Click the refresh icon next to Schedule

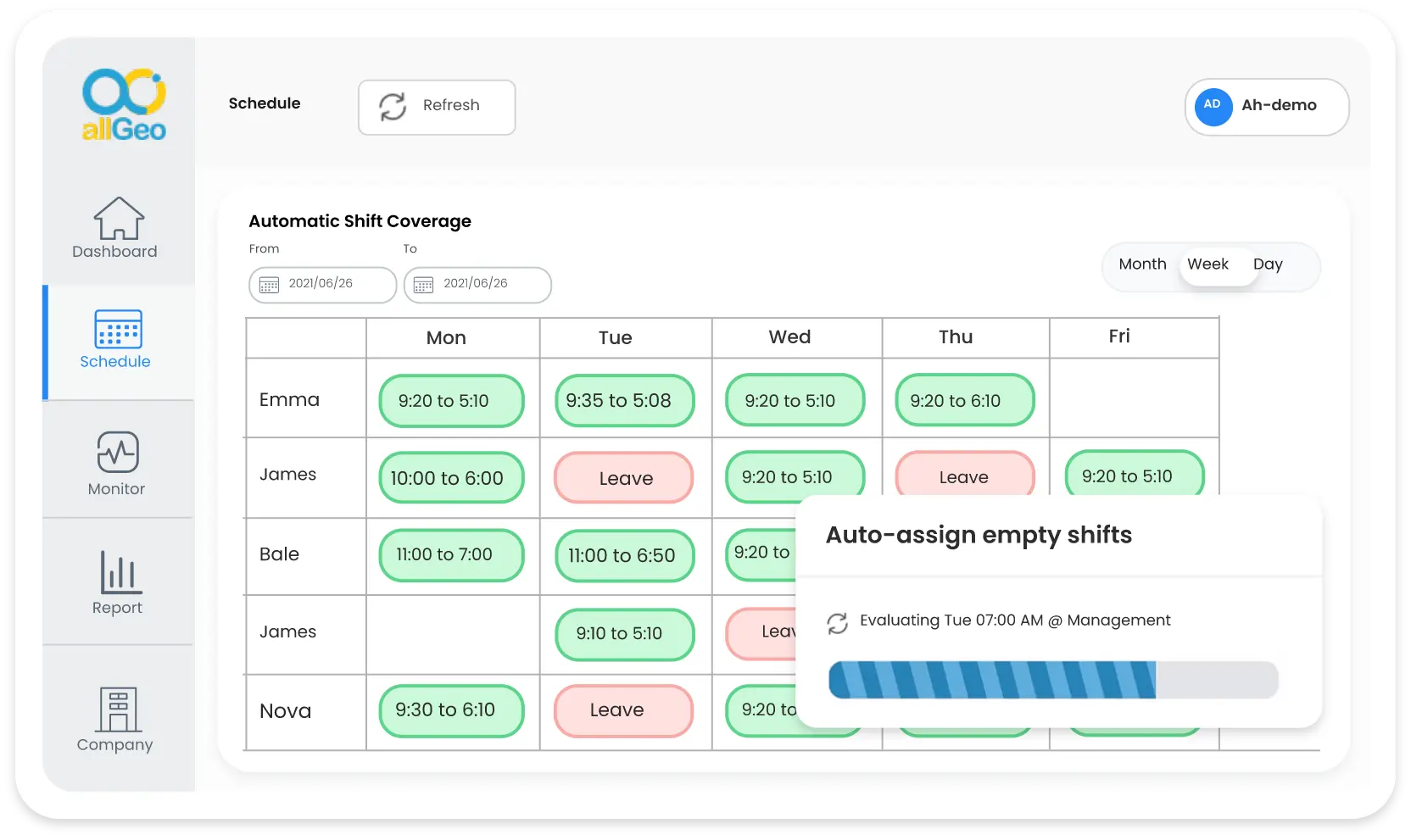pyautogui.click(x=392, y=107)
